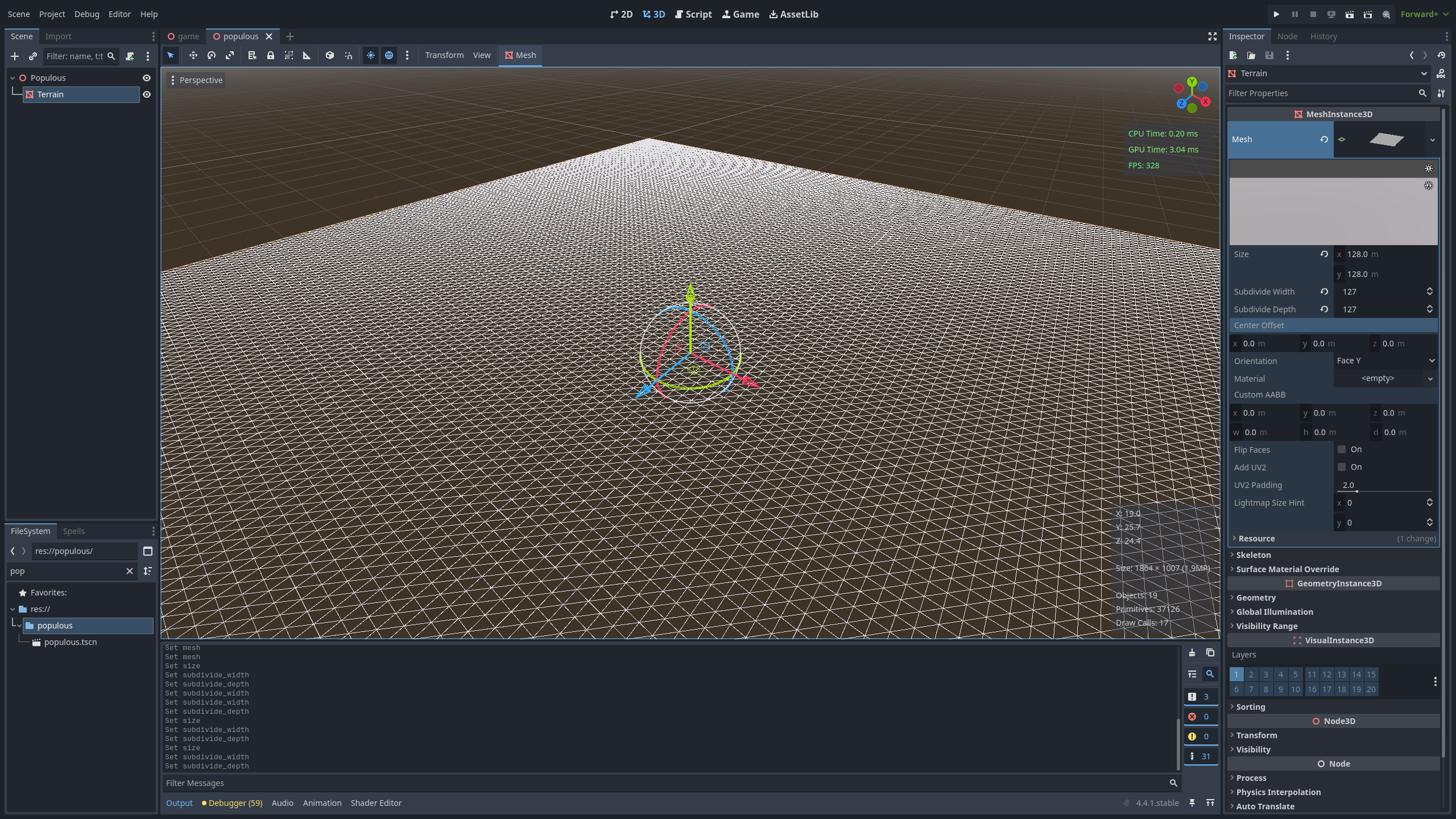Enable Add UV2 checkbox
1456x819 pixels.
[x=1342, y=467]
